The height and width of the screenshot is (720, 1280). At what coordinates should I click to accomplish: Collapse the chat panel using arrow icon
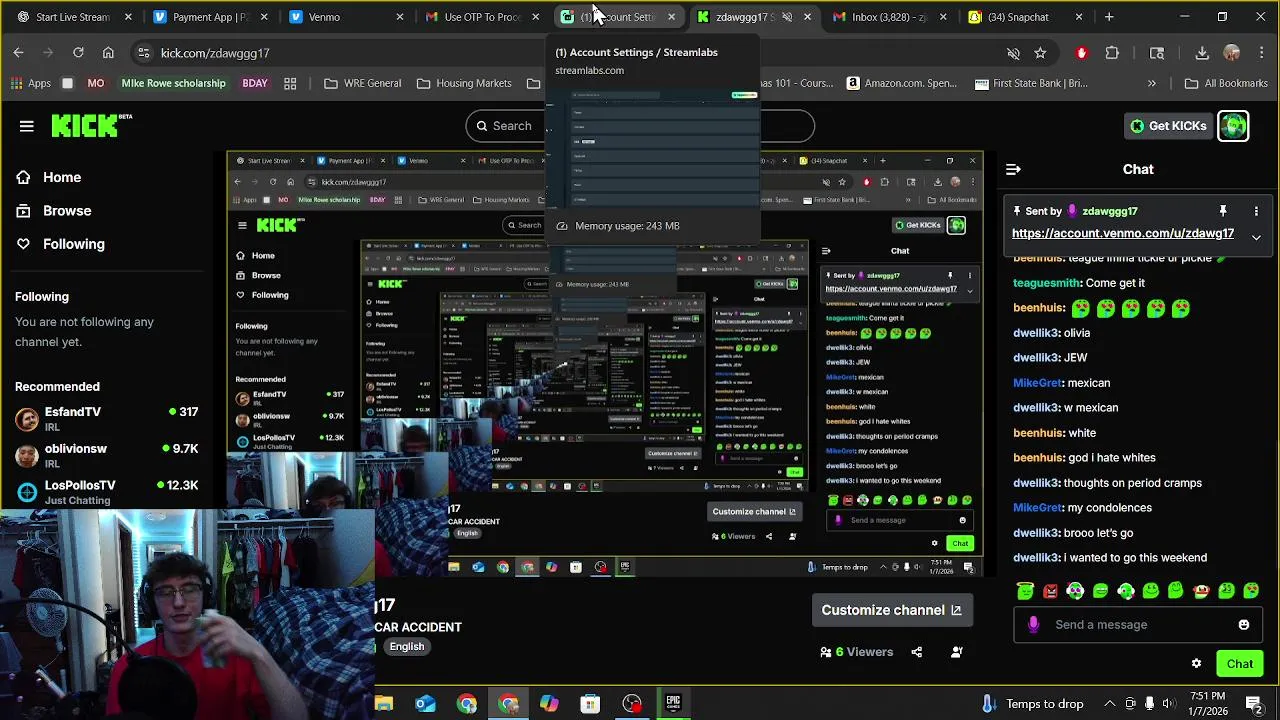pyautogui.click(x=1013, y=169)
